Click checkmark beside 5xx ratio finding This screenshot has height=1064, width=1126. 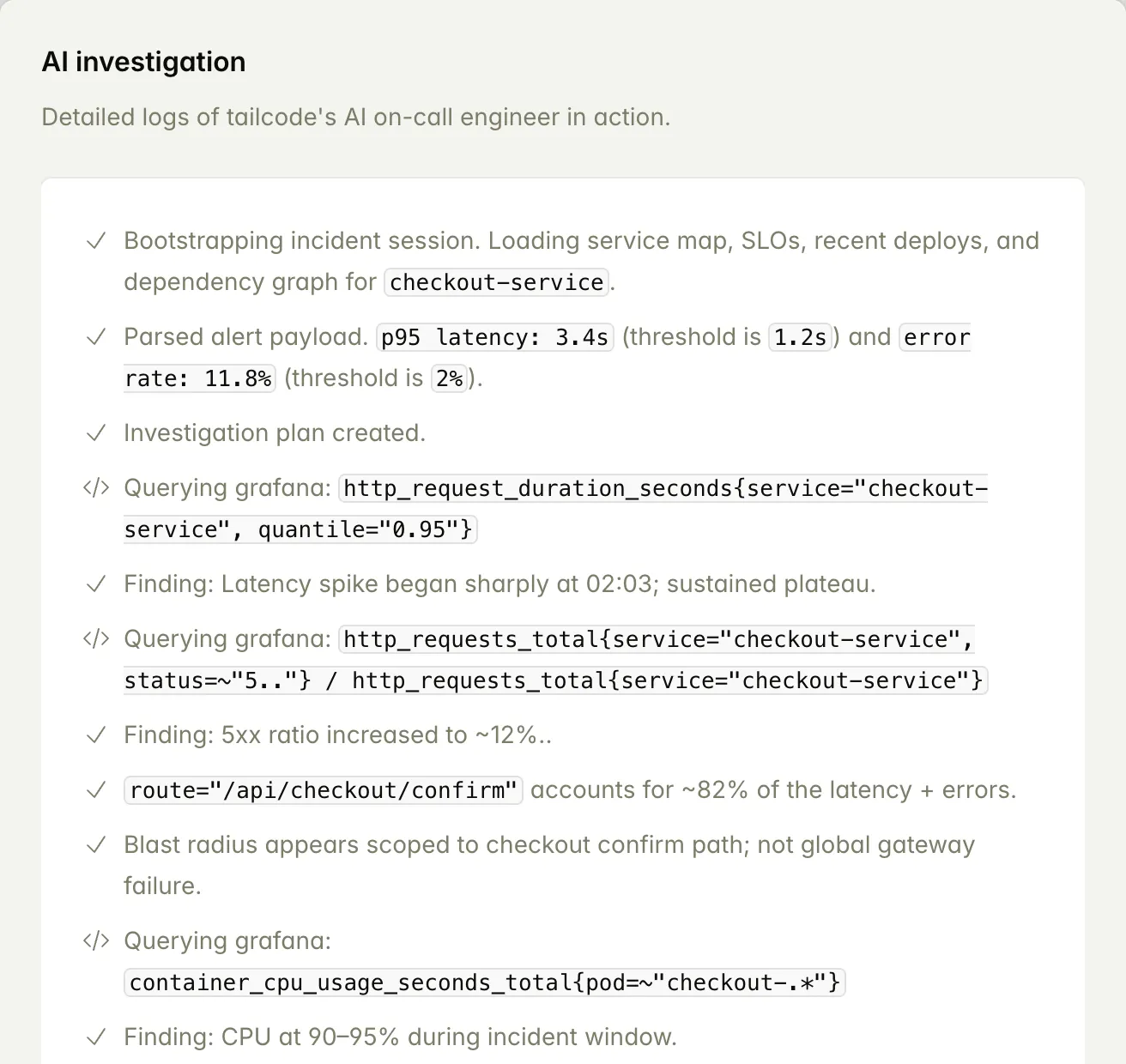tap(96, 735)
